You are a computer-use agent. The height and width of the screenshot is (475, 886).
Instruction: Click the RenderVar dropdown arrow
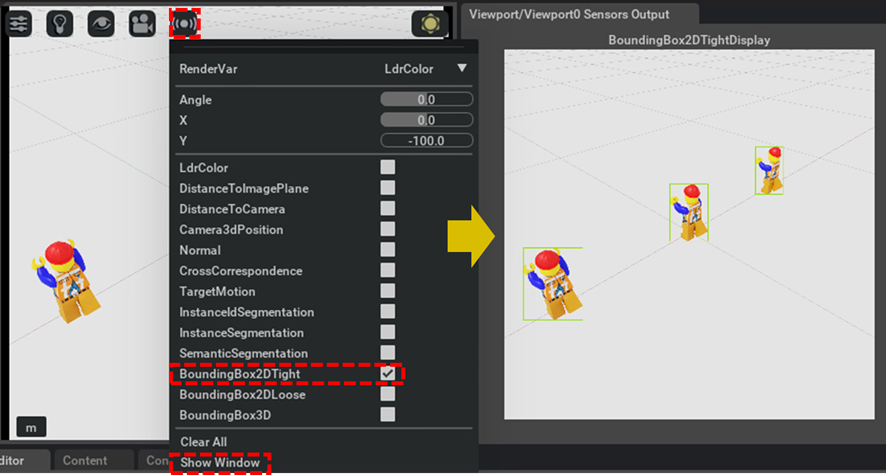point(462,68)
